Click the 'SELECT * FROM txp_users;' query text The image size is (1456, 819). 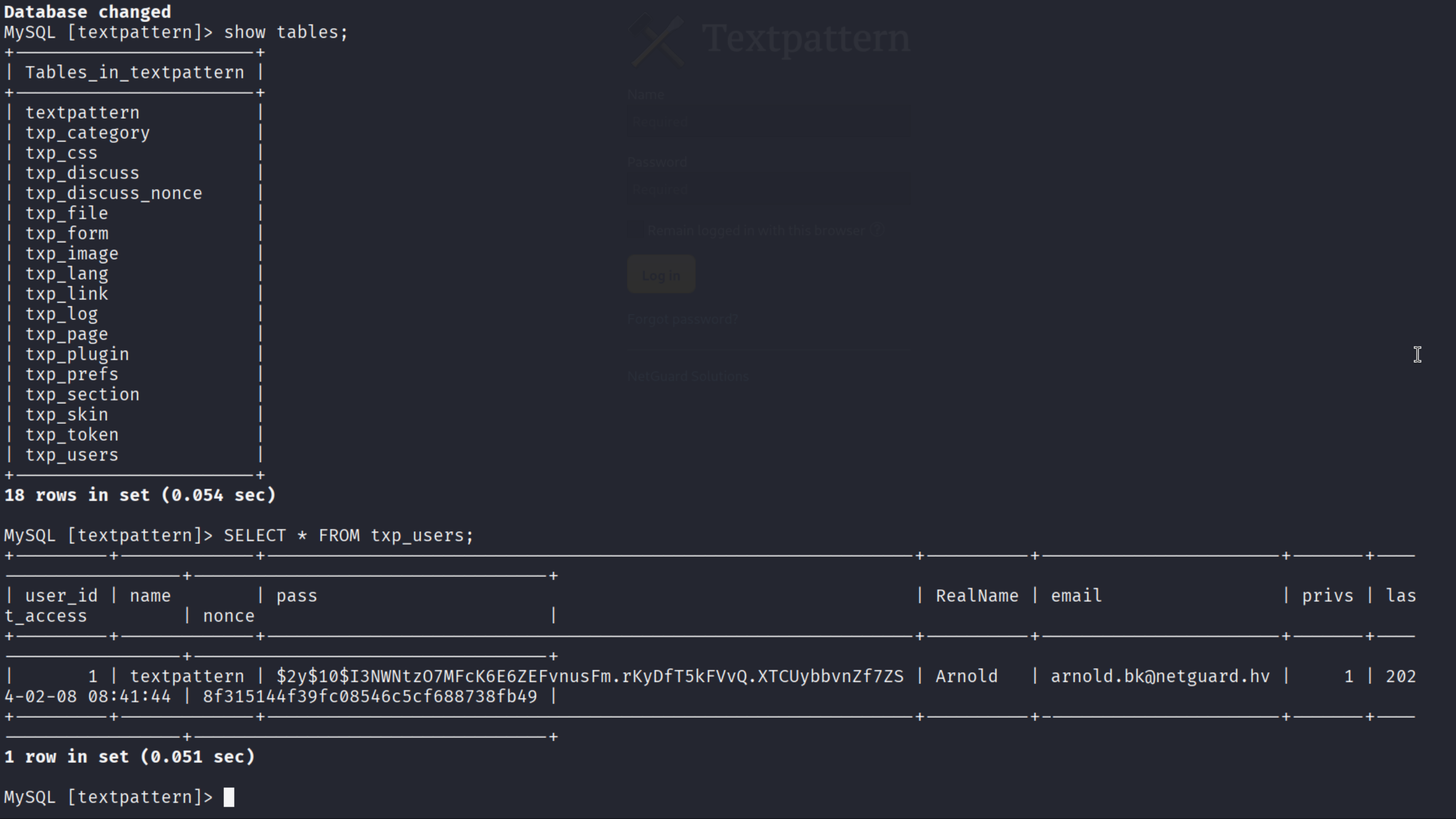pos(349,535)
